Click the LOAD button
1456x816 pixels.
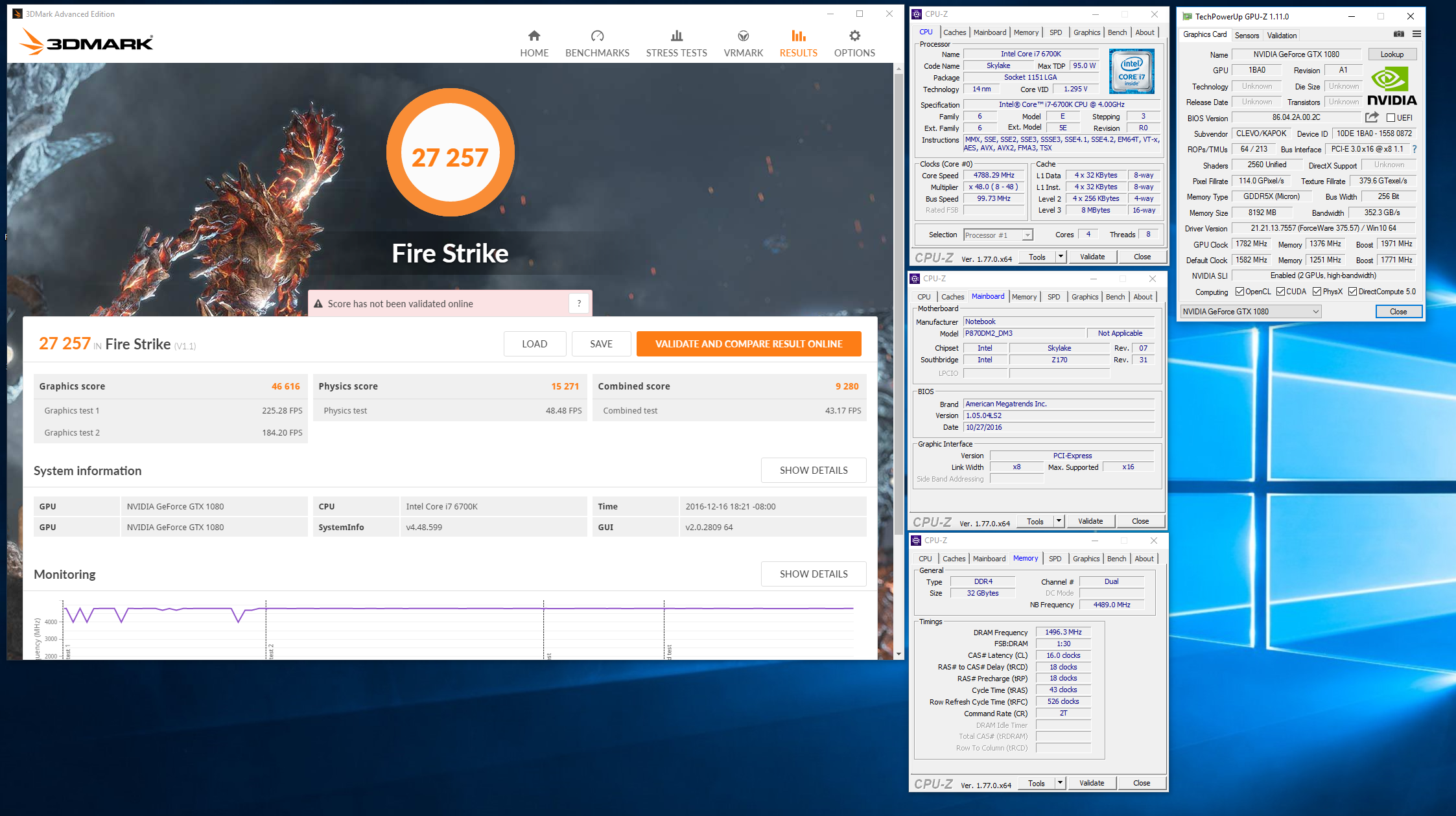tap(534, 344)
